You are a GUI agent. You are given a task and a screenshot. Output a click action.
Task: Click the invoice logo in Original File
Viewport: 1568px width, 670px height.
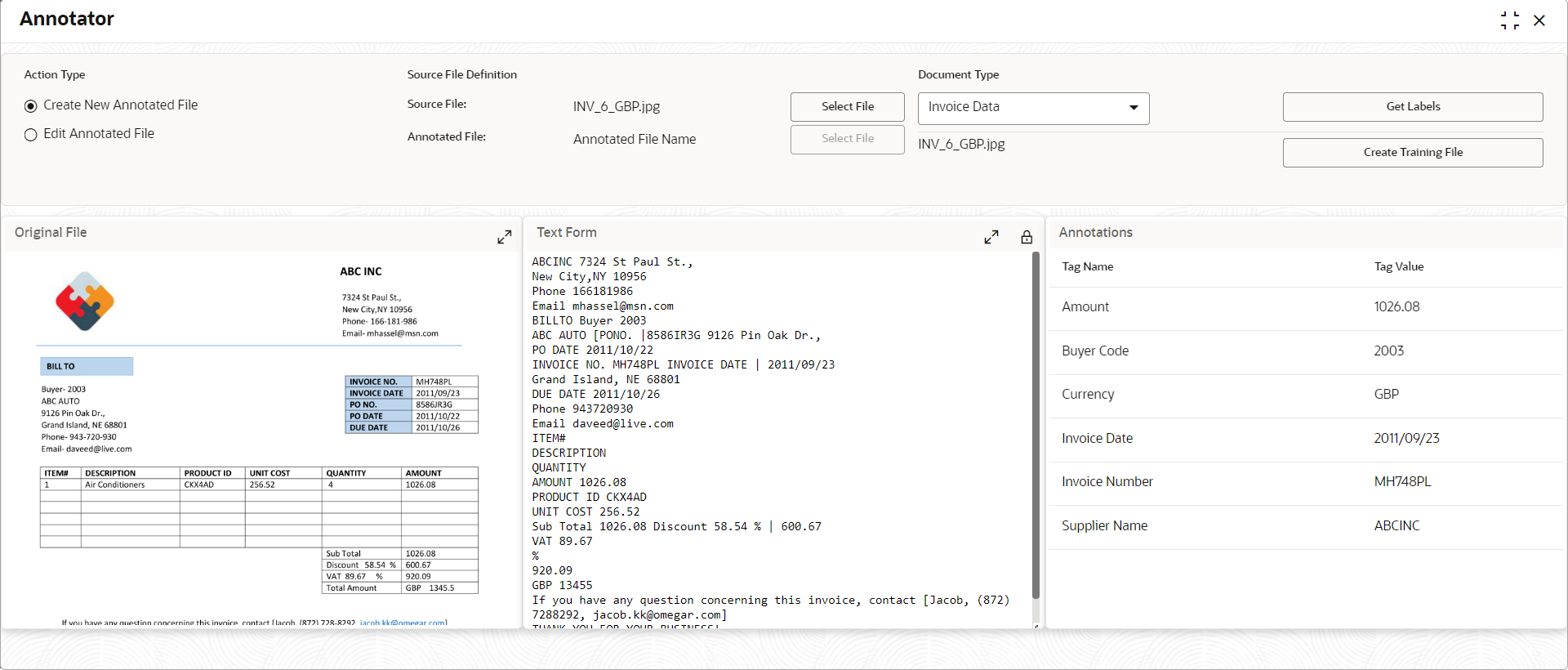point(85,301)
